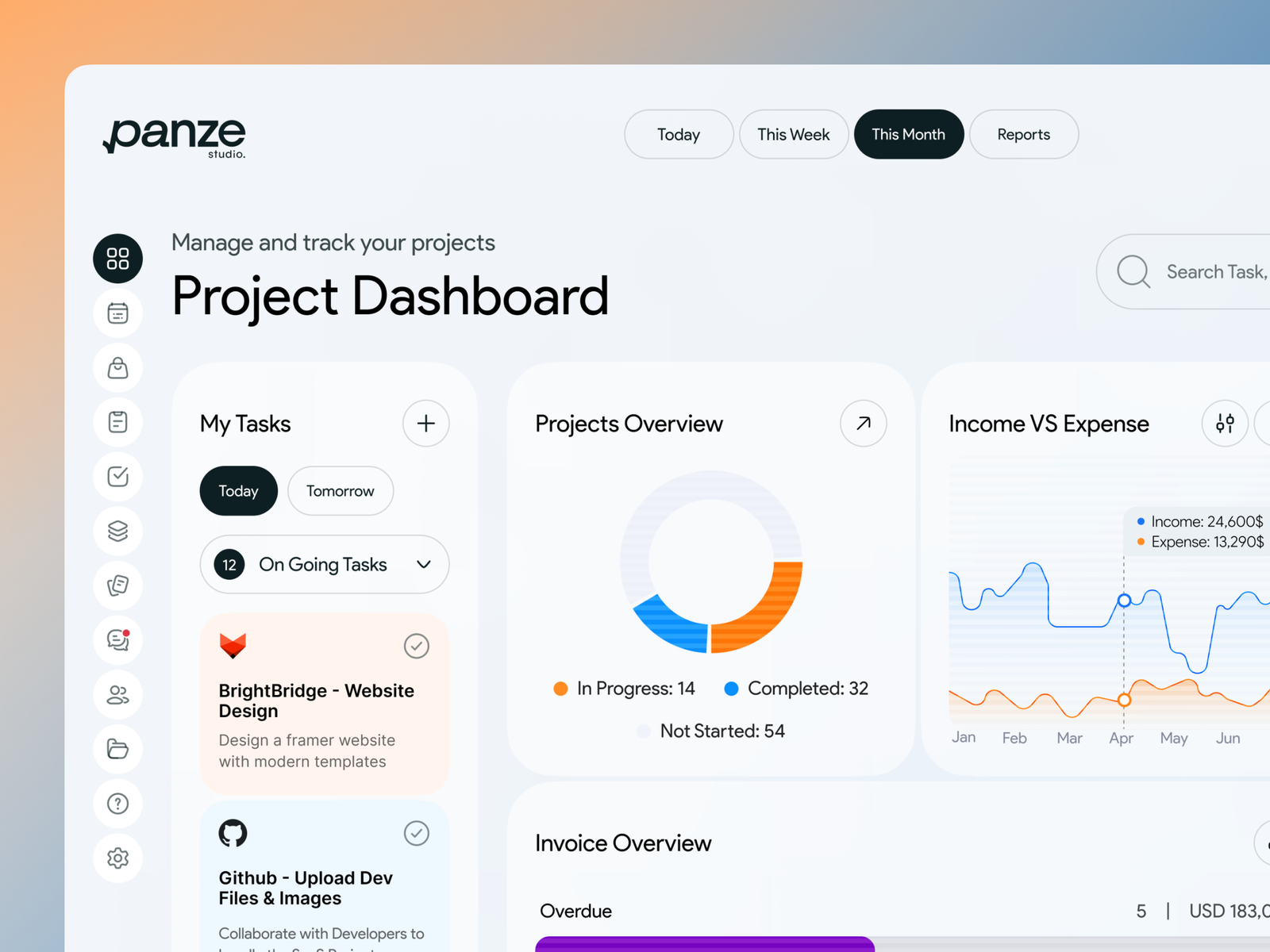Select the checkmark tasks sidebar icon
The height and width of the screenshot is (952, 1270).
tap(117, 477)
